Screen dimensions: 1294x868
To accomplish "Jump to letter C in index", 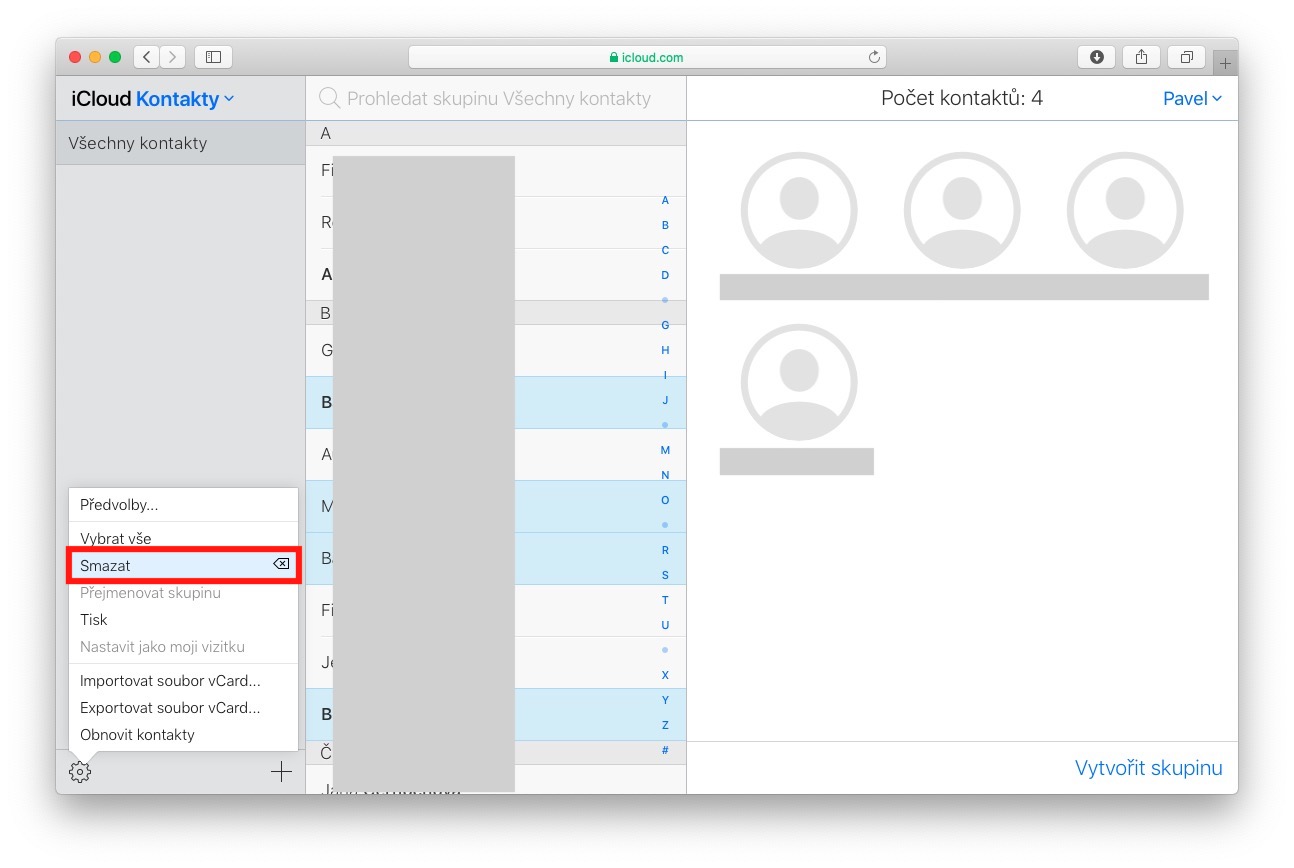I will click(665, 250).
